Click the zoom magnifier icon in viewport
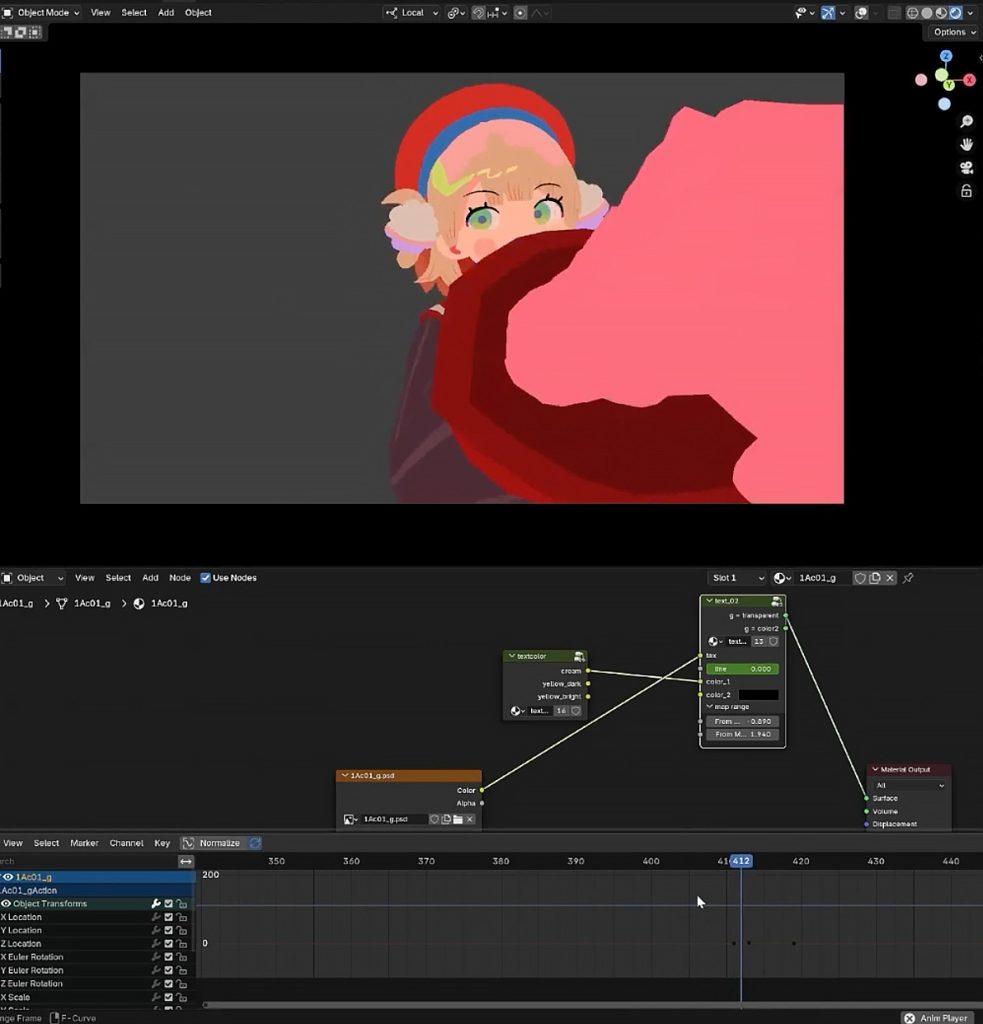The width and height of the screenshot is (983, 1024). [966, 121]
